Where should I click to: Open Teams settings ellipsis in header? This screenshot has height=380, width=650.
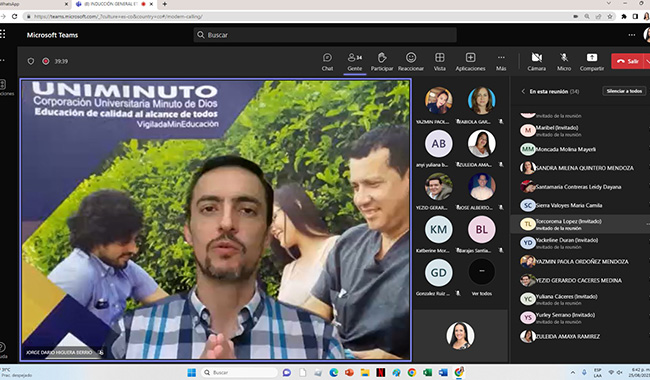[631, 35]
